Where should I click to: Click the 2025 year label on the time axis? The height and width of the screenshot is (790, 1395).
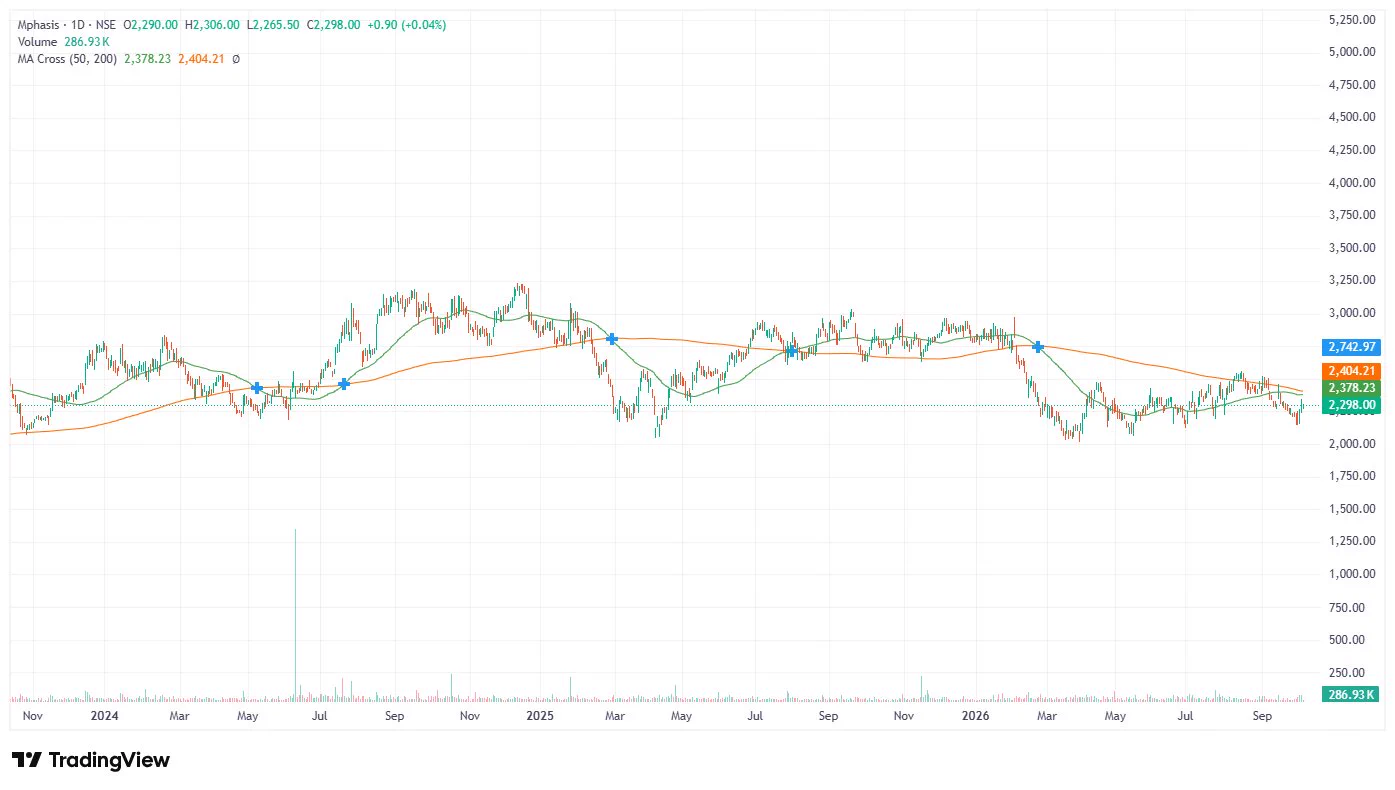[x=540, y=716]
